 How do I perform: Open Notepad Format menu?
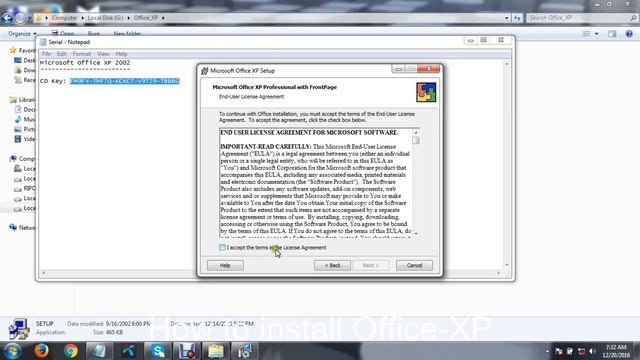(x=82, y=54)
